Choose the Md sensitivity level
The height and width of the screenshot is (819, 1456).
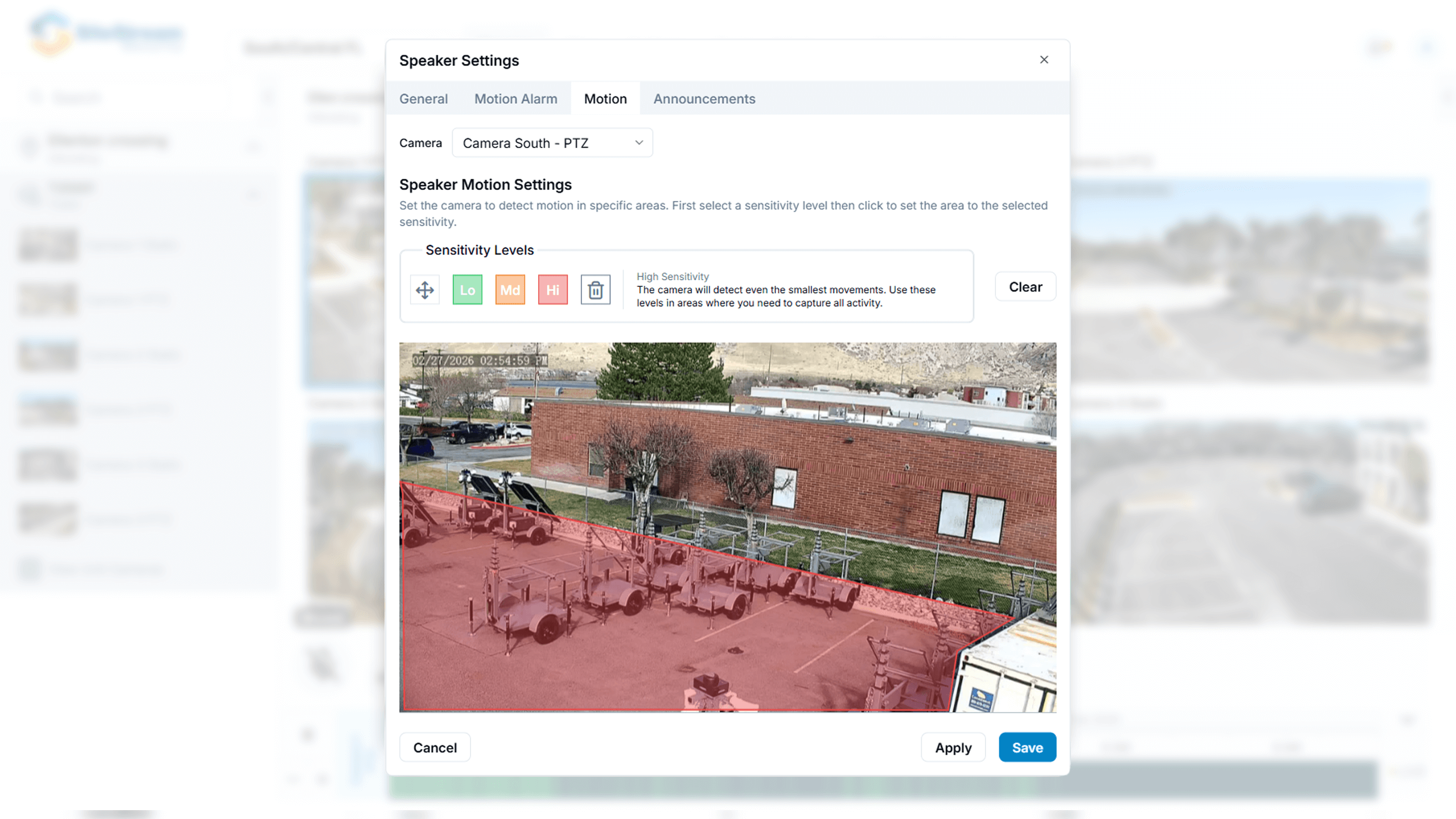coord(510,290)
